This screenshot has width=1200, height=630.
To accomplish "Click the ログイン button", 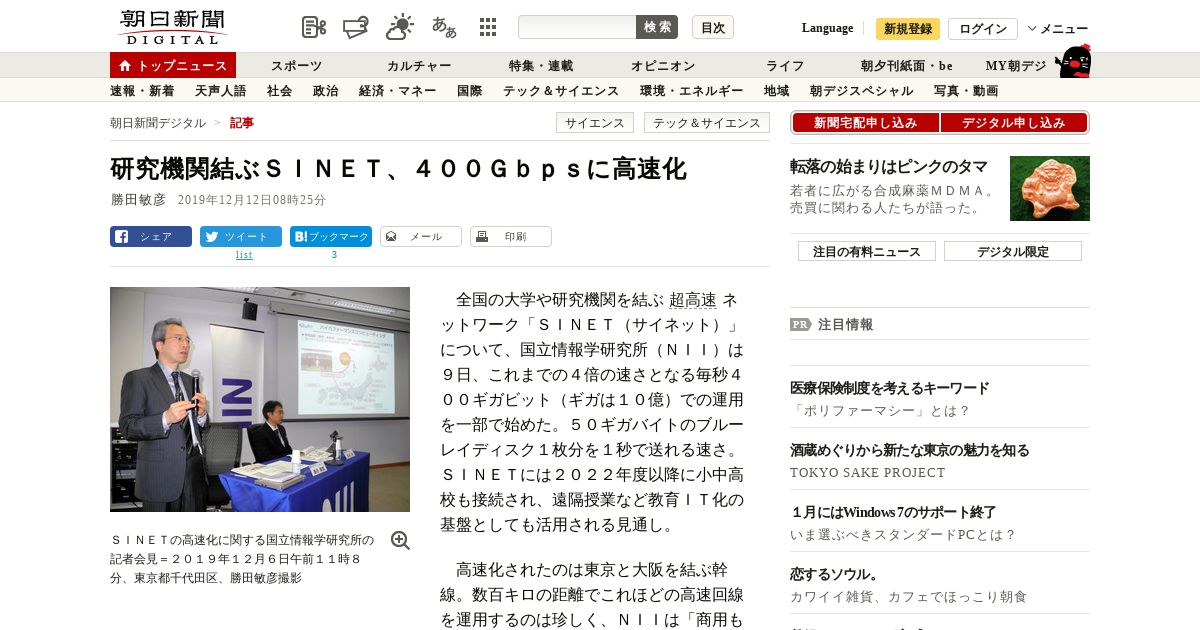I will coord(983,29).
